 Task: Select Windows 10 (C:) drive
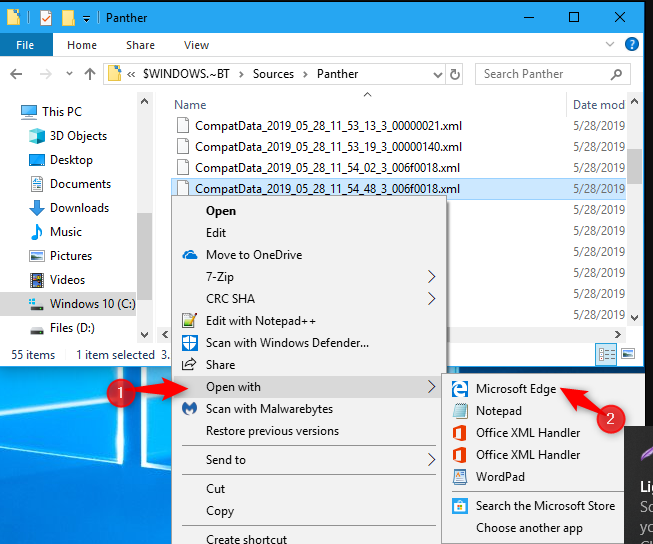68,304
